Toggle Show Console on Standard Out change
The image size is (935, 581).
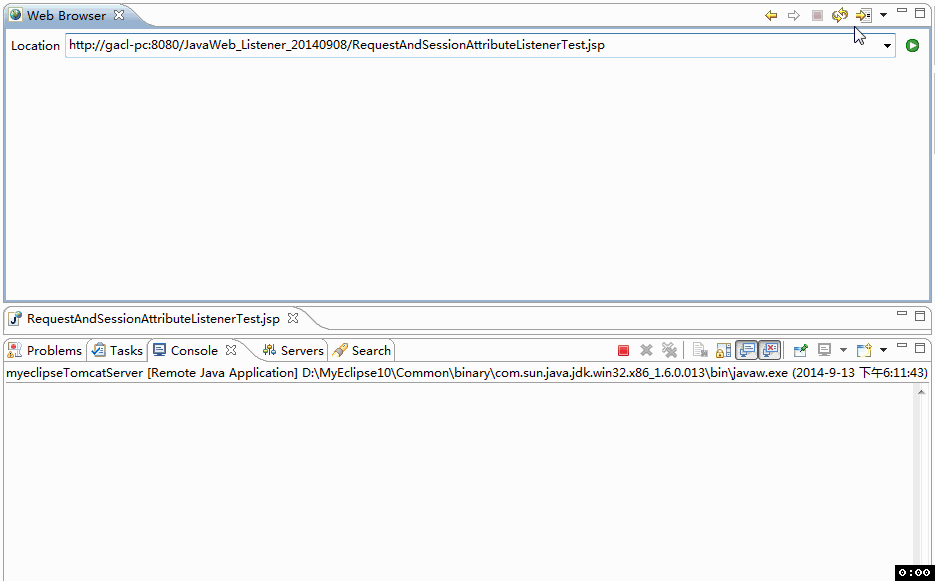(x=746, y=350)
